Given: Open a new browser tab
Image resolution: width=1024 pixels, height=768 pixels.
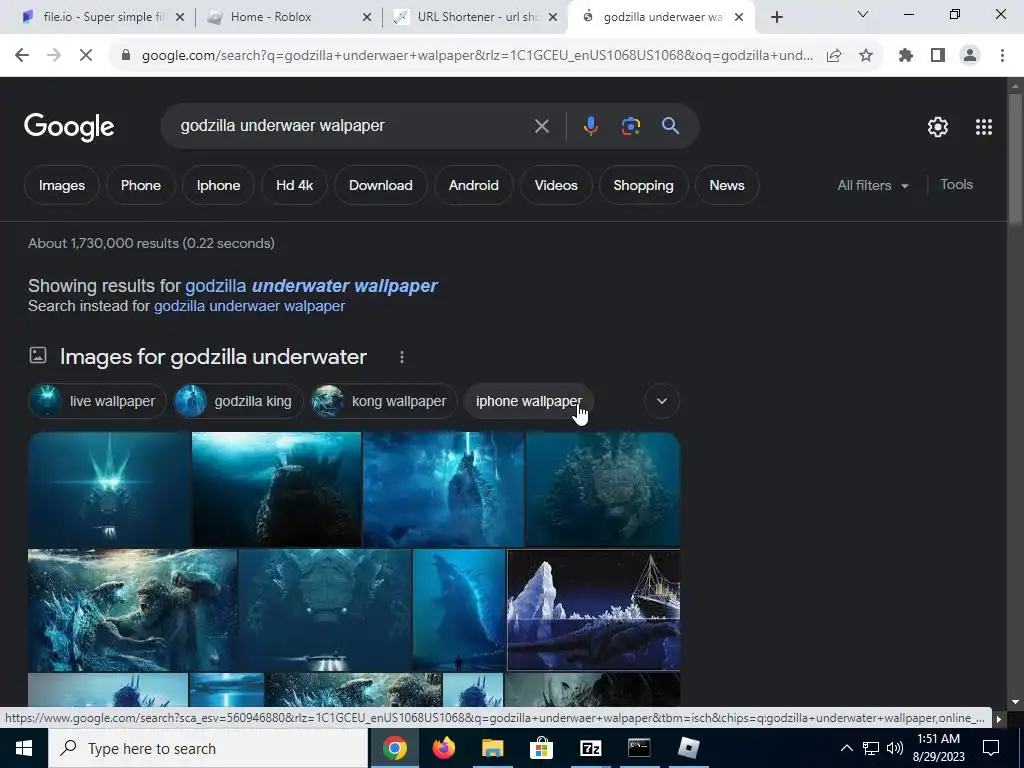Looking at the screenshot, I should (x=776, y=17).
